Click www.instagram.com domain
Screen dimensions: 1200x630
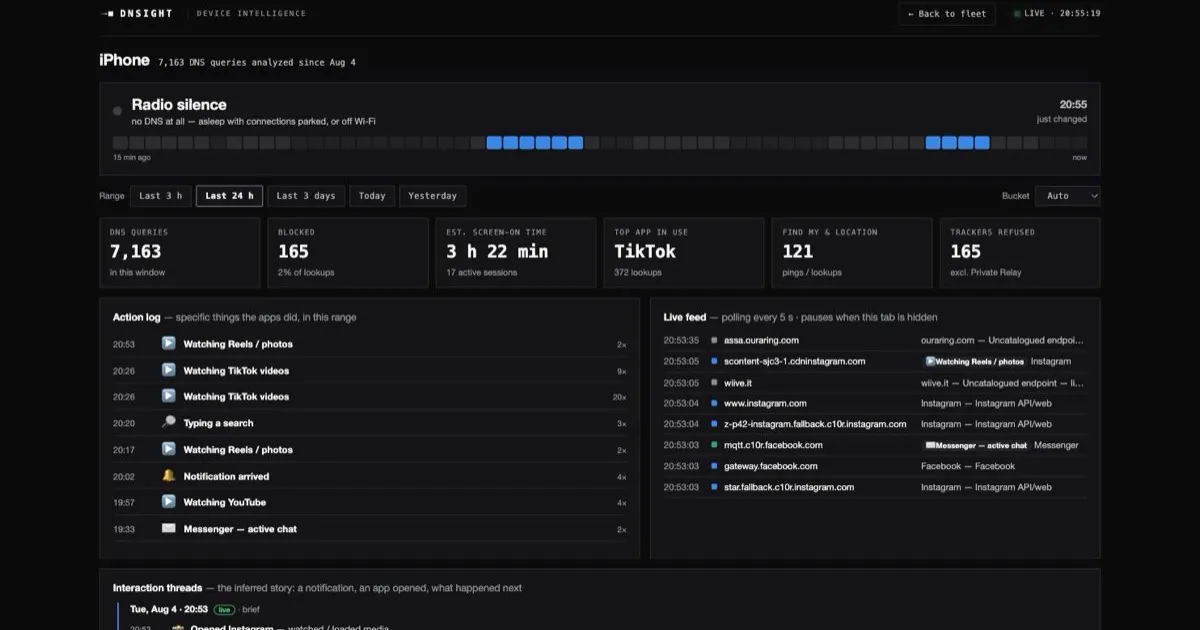click(x=765, y=403)
